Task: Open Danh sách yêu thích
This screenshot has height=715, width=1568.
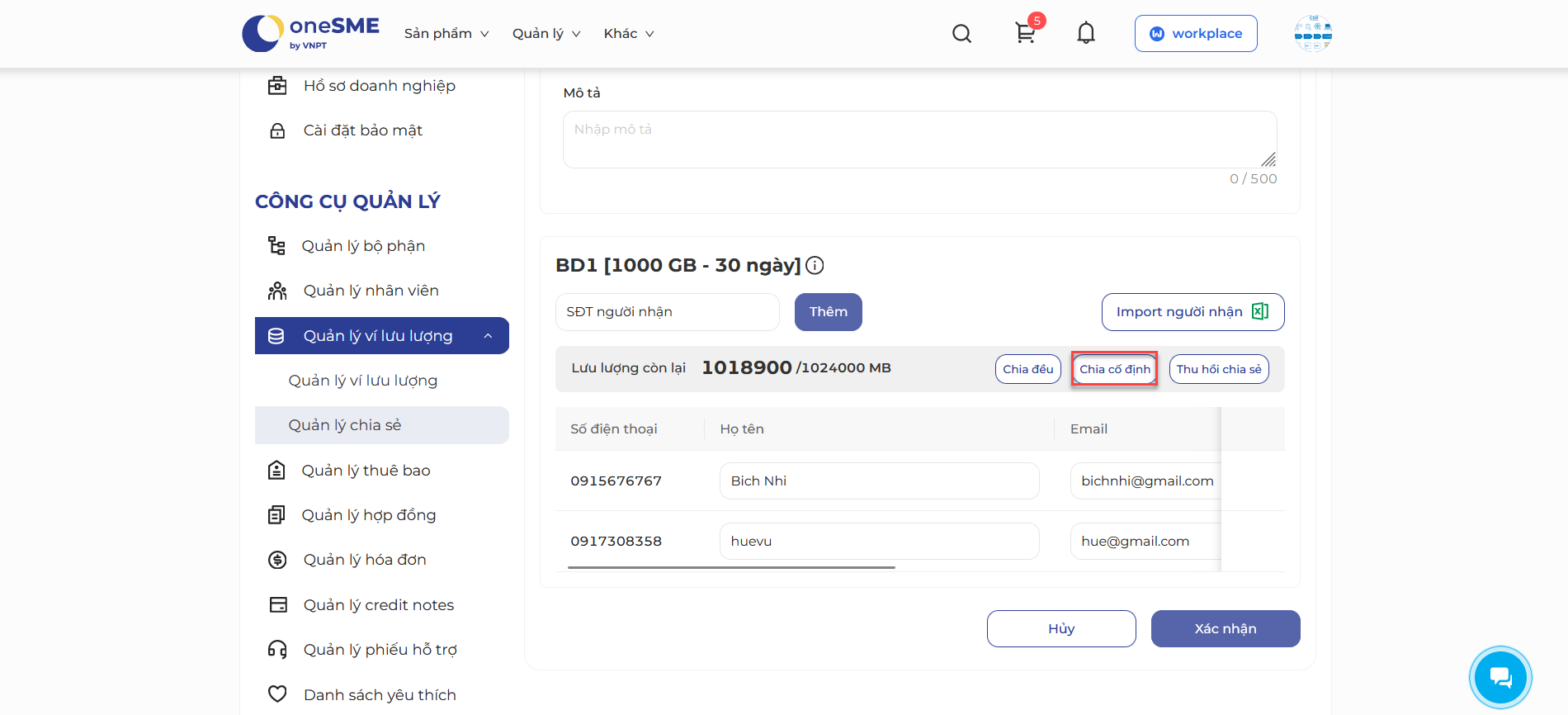Action: 380,694
